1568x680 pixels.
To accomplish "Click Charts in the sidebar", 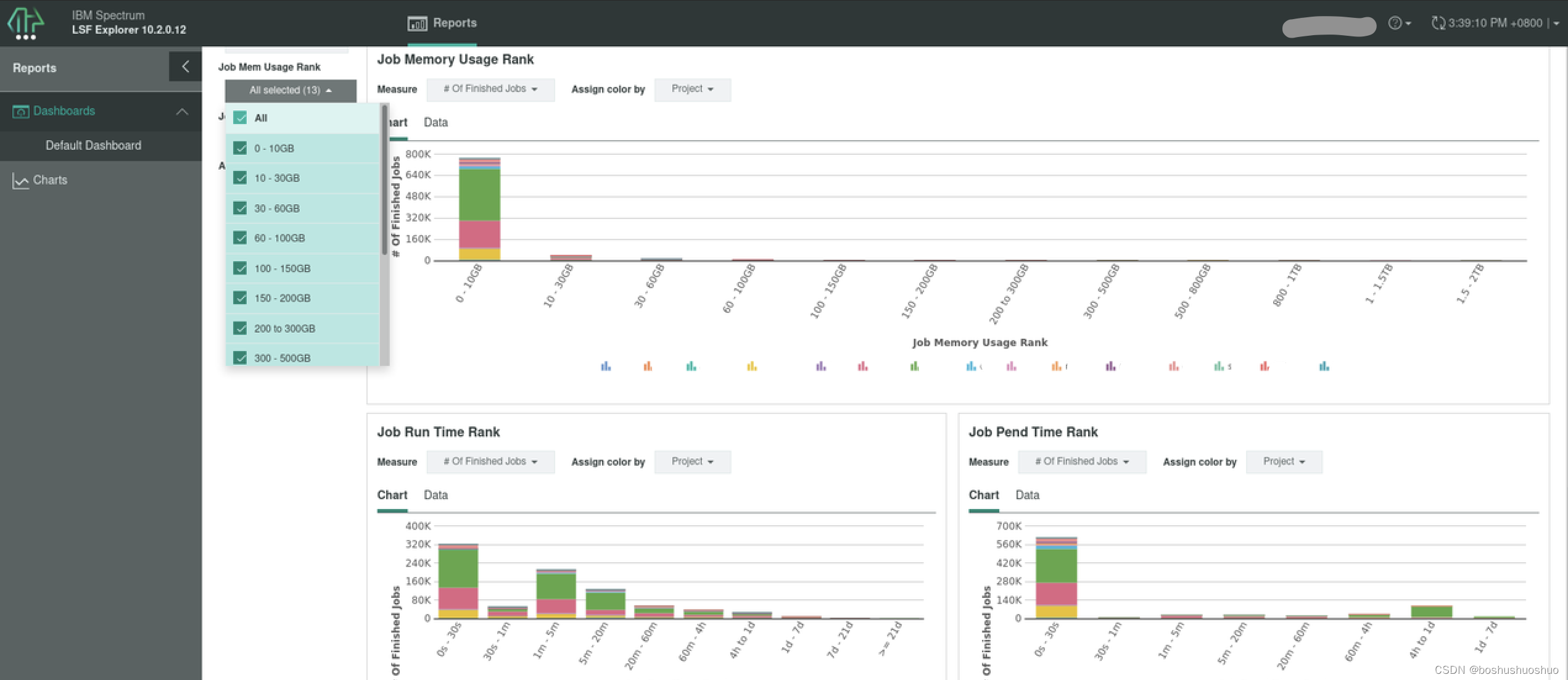I will [x=50, y=180].
